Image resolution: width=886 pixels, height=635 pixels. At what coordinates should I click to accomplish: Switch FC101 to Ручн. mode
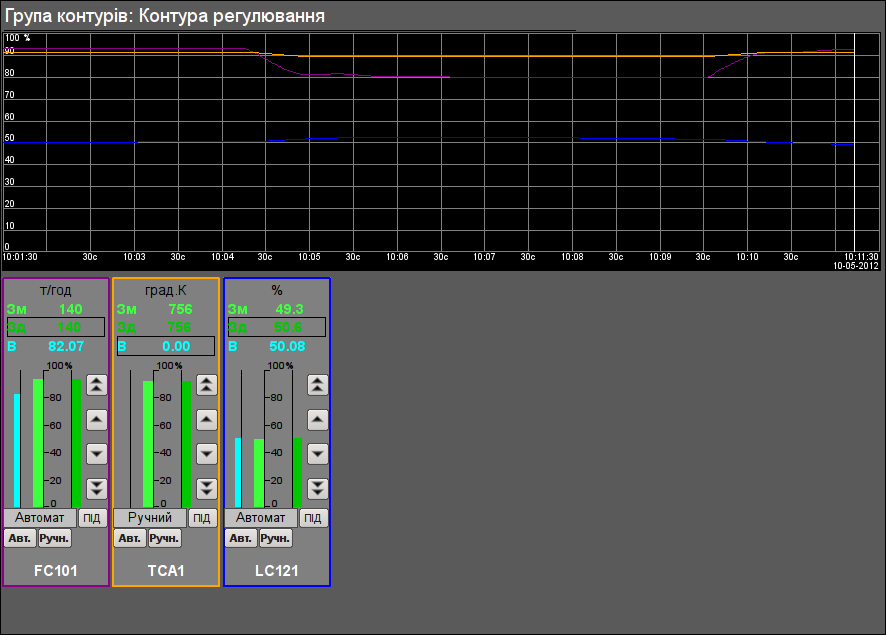pos(54,538)
